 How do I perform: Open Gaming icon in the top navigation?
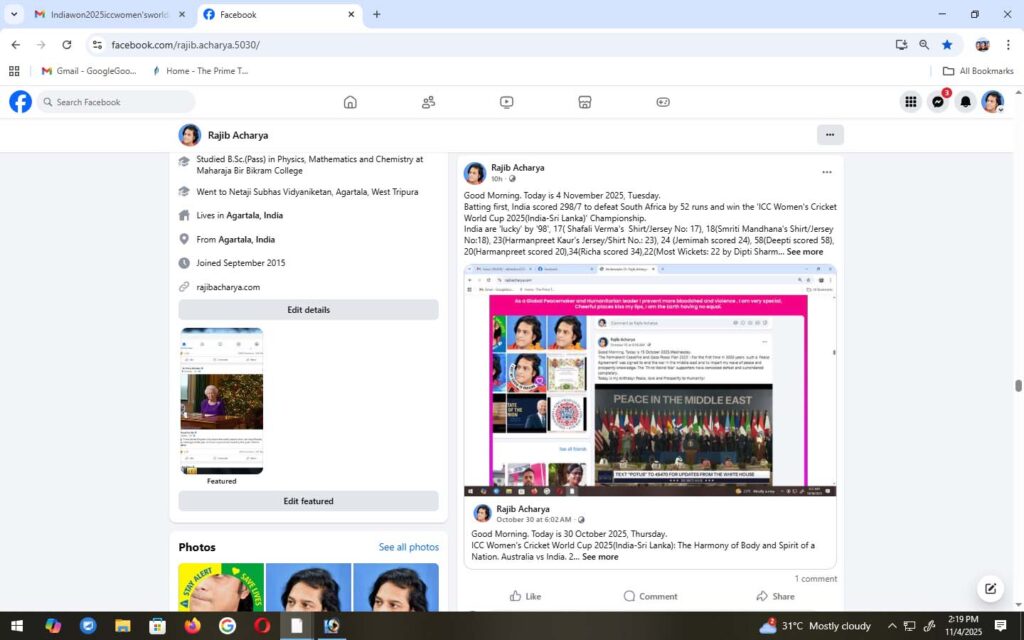click(663, 102)
